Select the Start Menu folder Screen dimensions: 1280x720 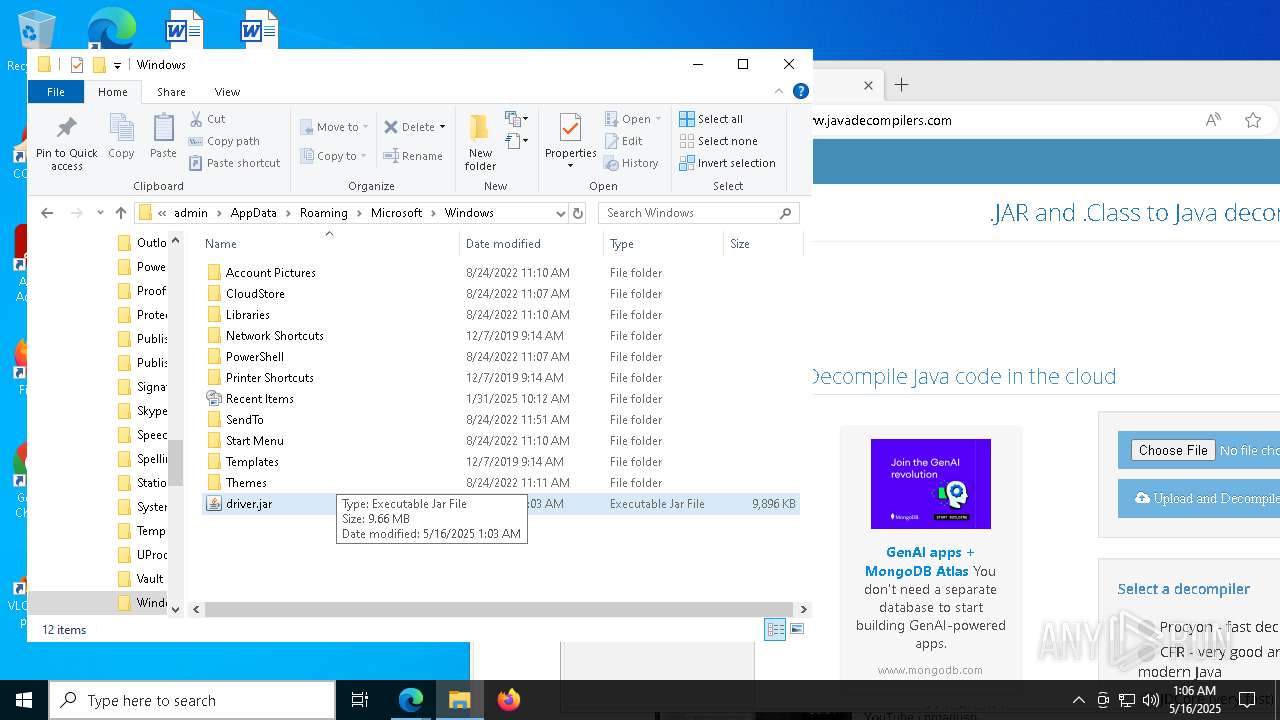pos(254,441)
